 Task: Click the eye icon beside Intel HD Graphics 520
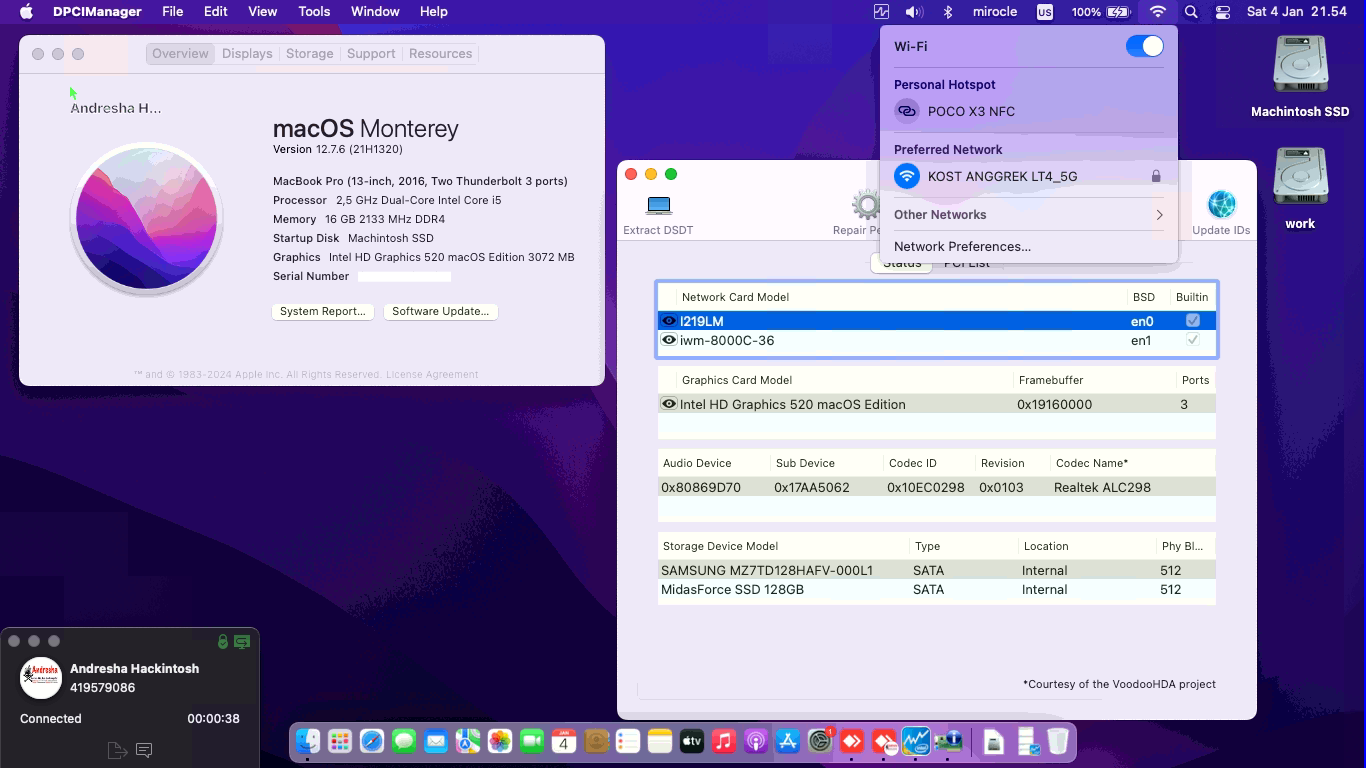[669, 404]
